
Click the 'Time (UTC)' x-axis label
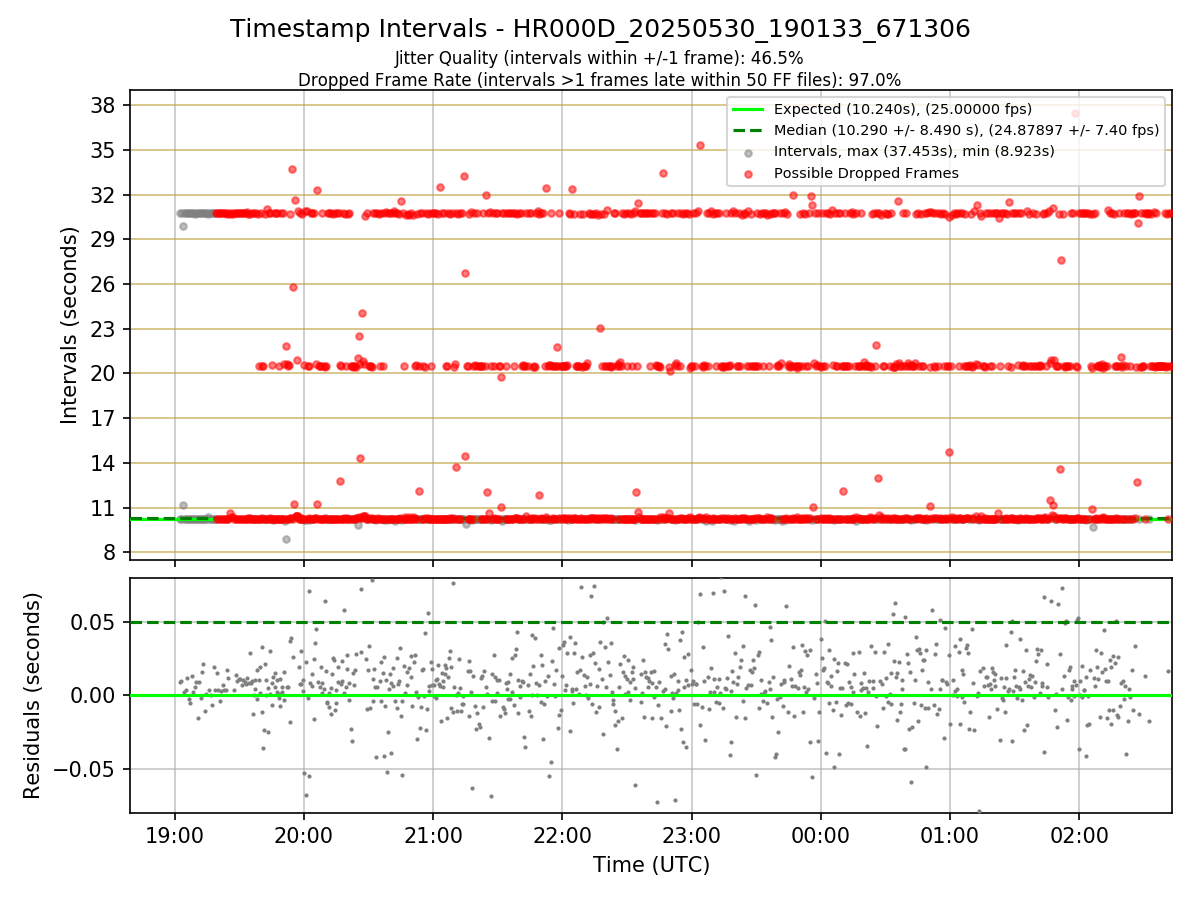pyautogui.click(x=651, y=864)
